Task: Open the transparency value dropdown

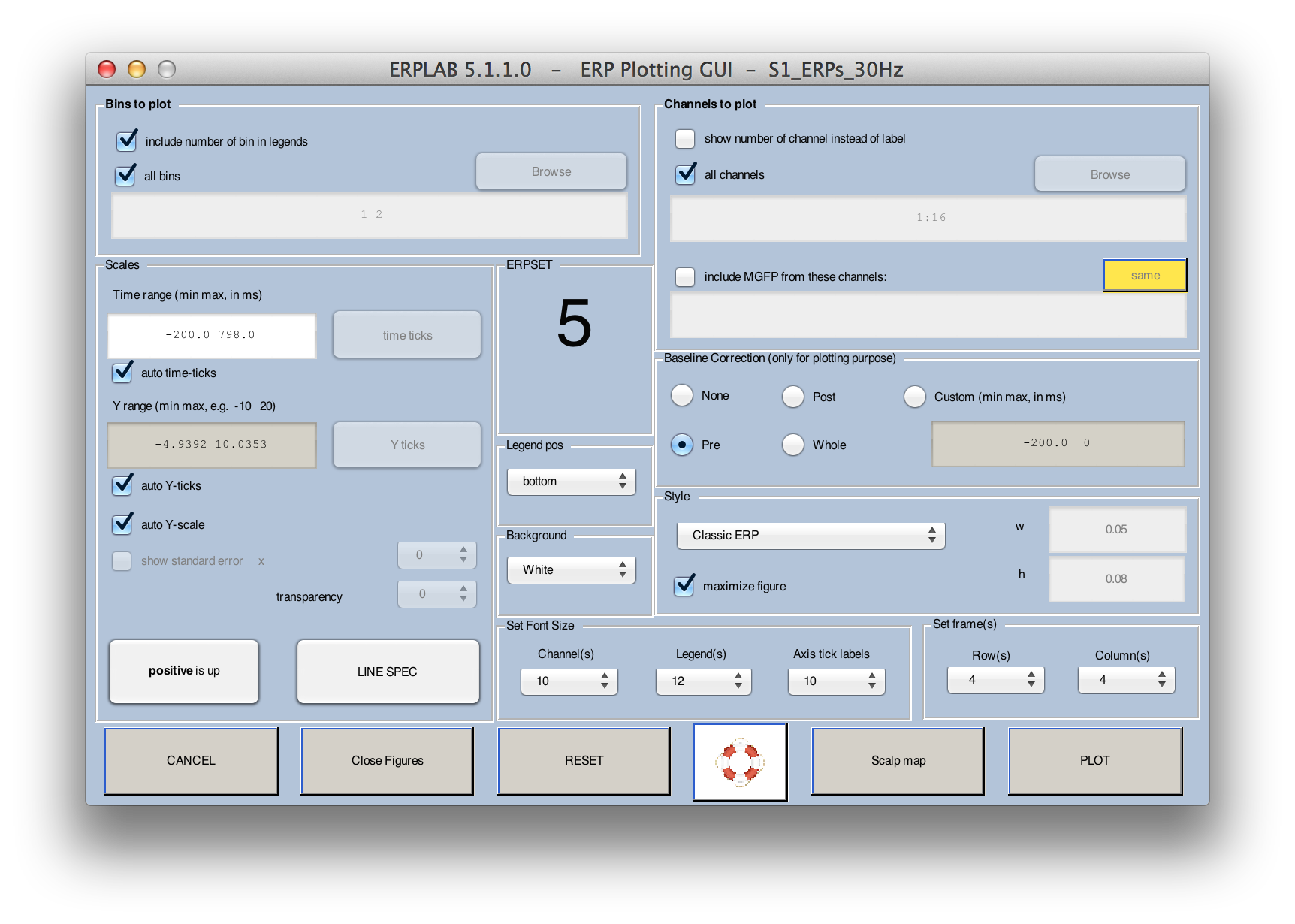Action: pos(436,594)
